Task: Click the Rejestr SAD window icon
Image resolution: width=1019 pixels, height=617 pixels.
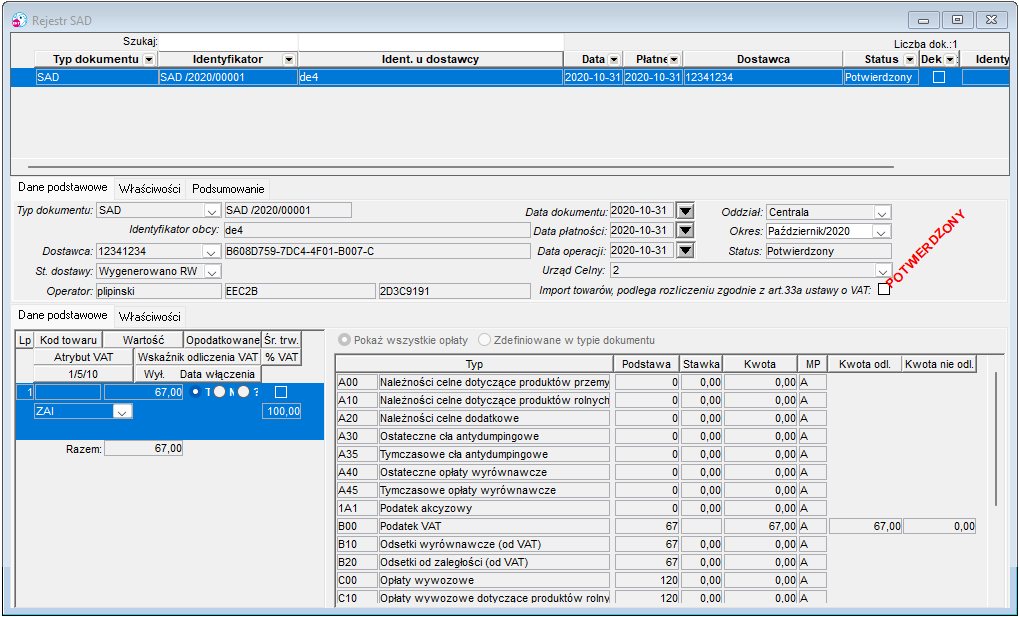Action: click(20, 20)
